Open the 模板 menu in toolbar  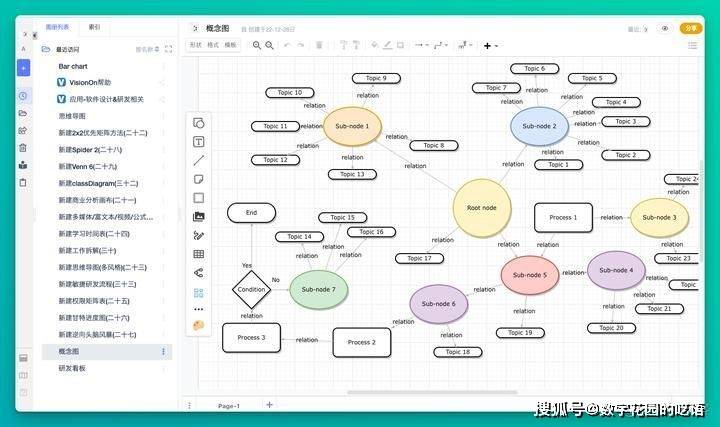(x=230, y=45)
